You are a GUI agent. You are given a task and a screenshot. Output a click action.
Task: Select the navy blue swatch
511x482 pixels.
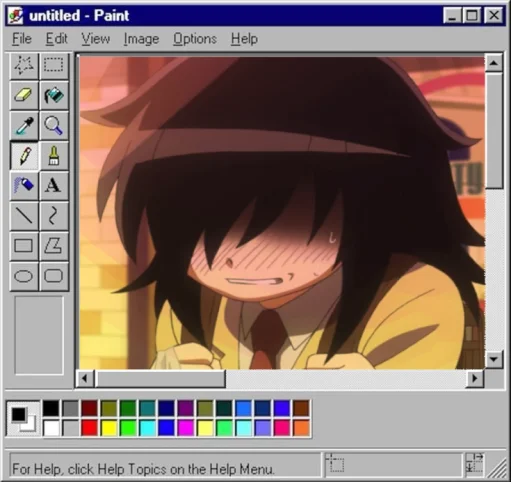click(x=166, y=409)
